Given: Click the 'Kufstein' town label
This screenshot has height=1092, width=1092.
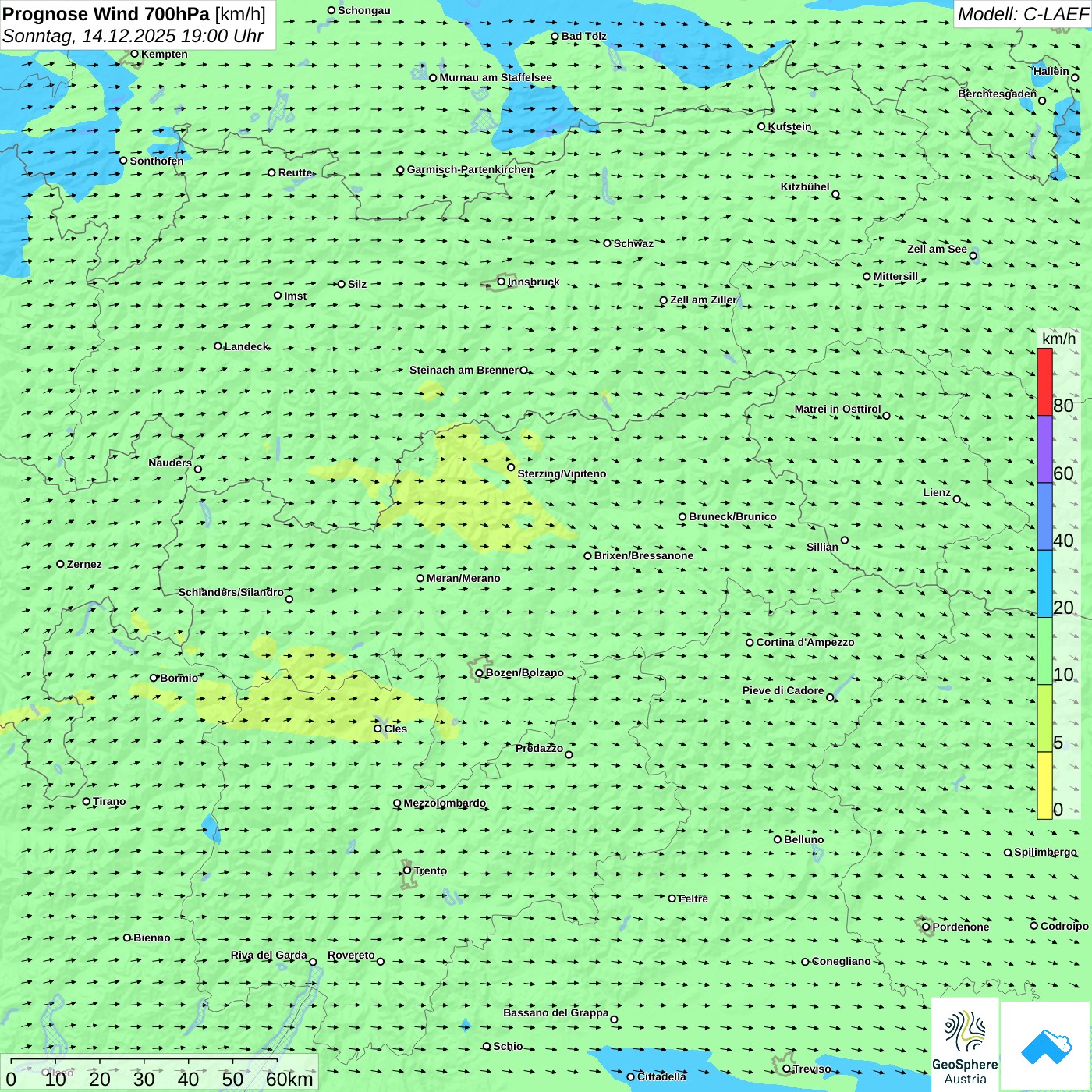Looking at the screenshot, I should tap(790, 126).
